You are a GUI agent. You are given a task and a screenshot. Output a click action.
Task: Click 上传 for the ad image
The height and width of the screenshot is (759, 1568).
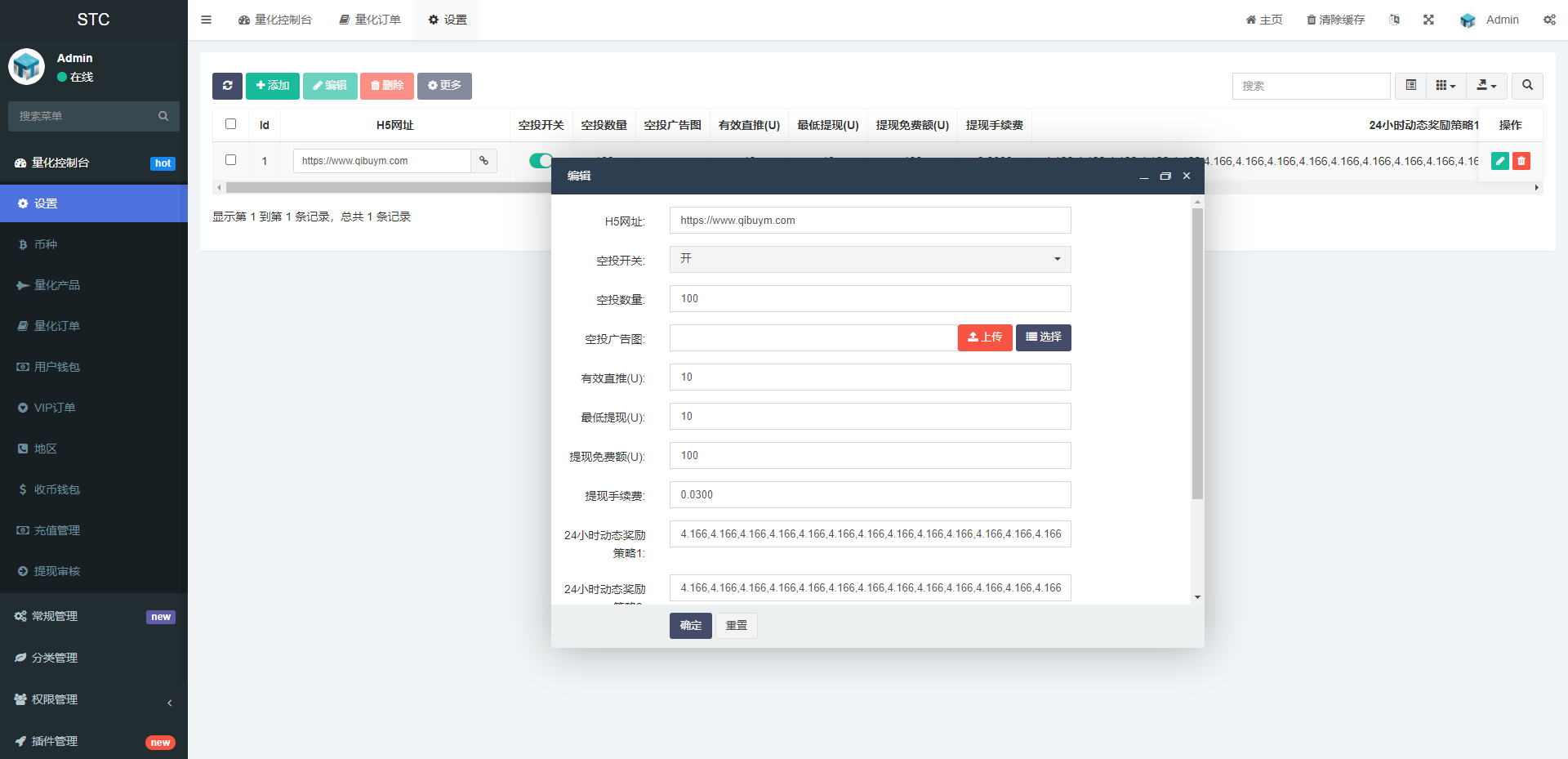coord(985,337)
